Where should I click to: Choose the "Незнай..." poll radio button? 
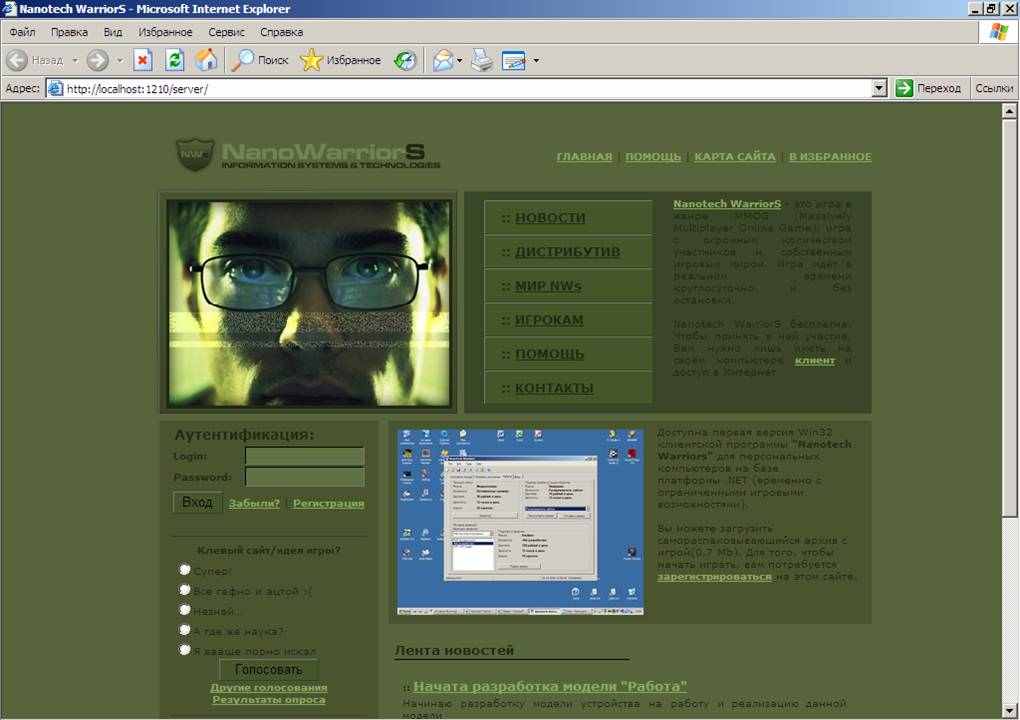coord(185,610)
